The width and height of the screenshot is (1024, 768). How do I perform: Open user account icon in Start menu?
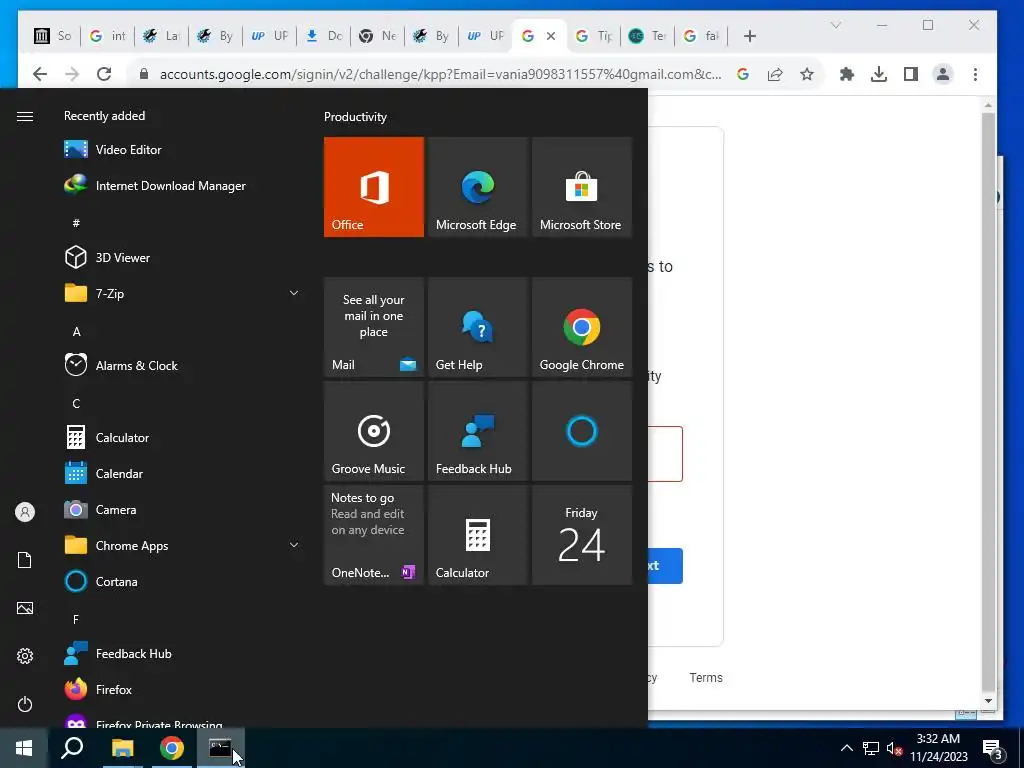[x=25, y=512]
